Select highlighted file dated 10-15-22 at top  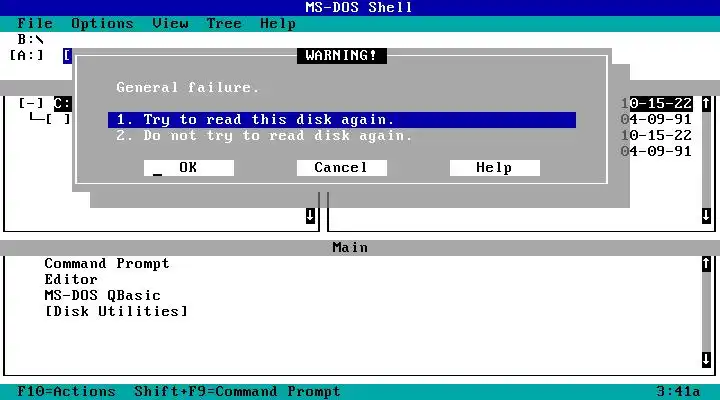coord(657,104)
